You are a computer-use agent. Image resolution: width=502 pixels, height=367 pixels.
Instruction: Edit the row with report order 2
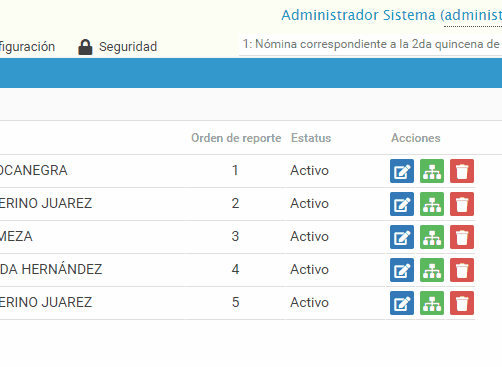(402, 204)
